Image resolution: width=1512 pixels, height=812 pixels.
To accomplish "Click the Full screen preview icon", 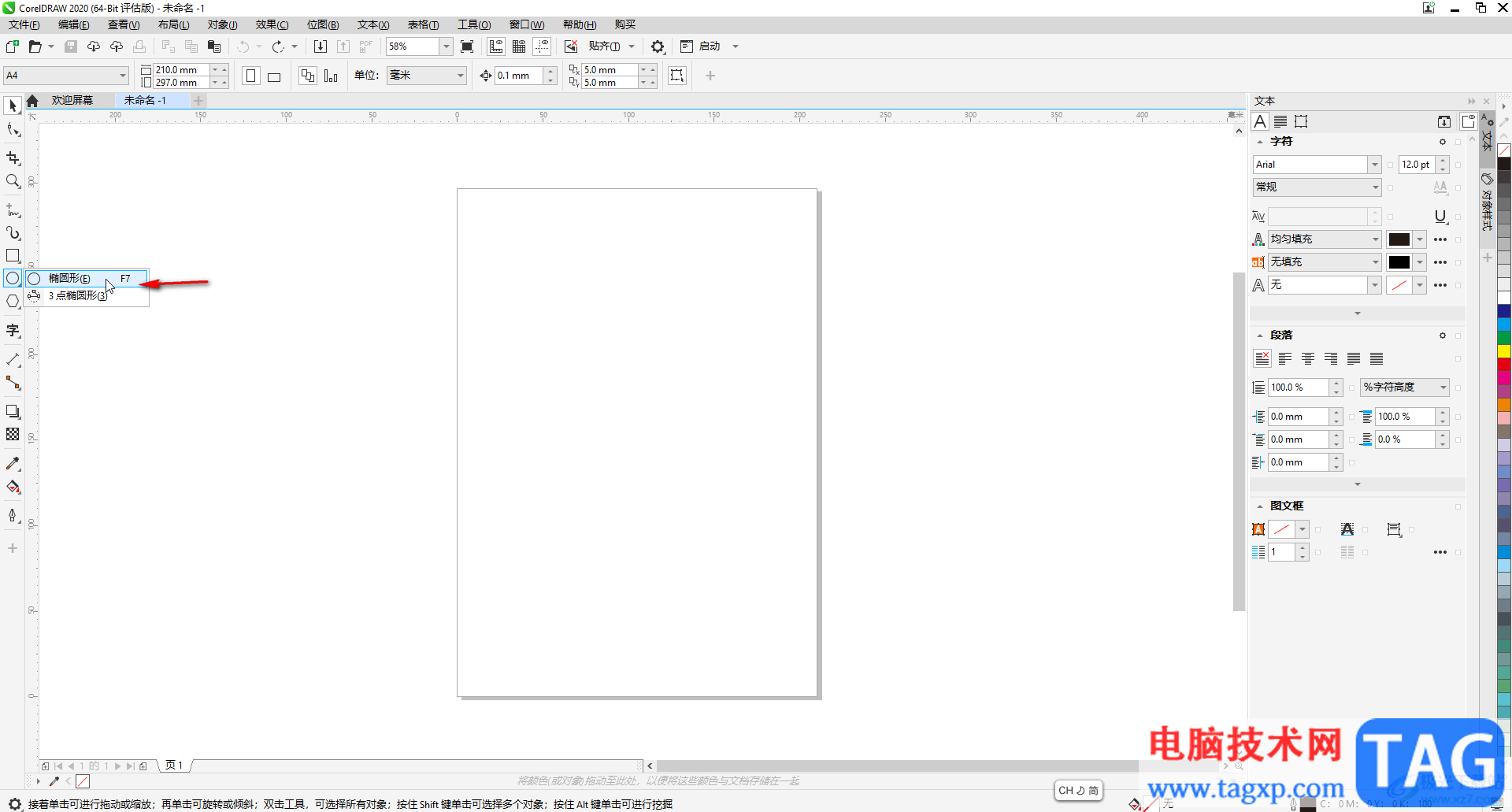I will [467, 46].
